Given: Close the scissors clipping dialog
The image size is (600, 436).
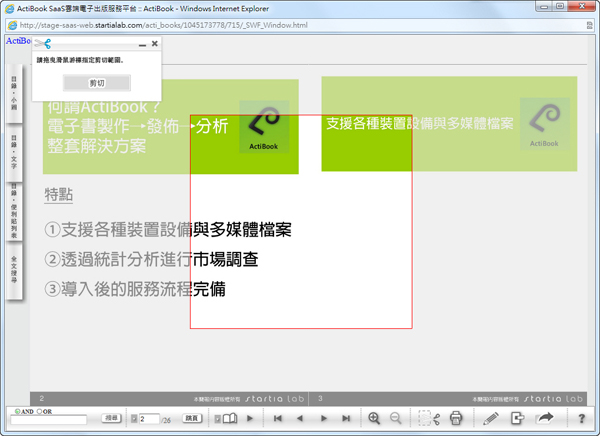Looking at the screenshot, I should pos(155,44).
